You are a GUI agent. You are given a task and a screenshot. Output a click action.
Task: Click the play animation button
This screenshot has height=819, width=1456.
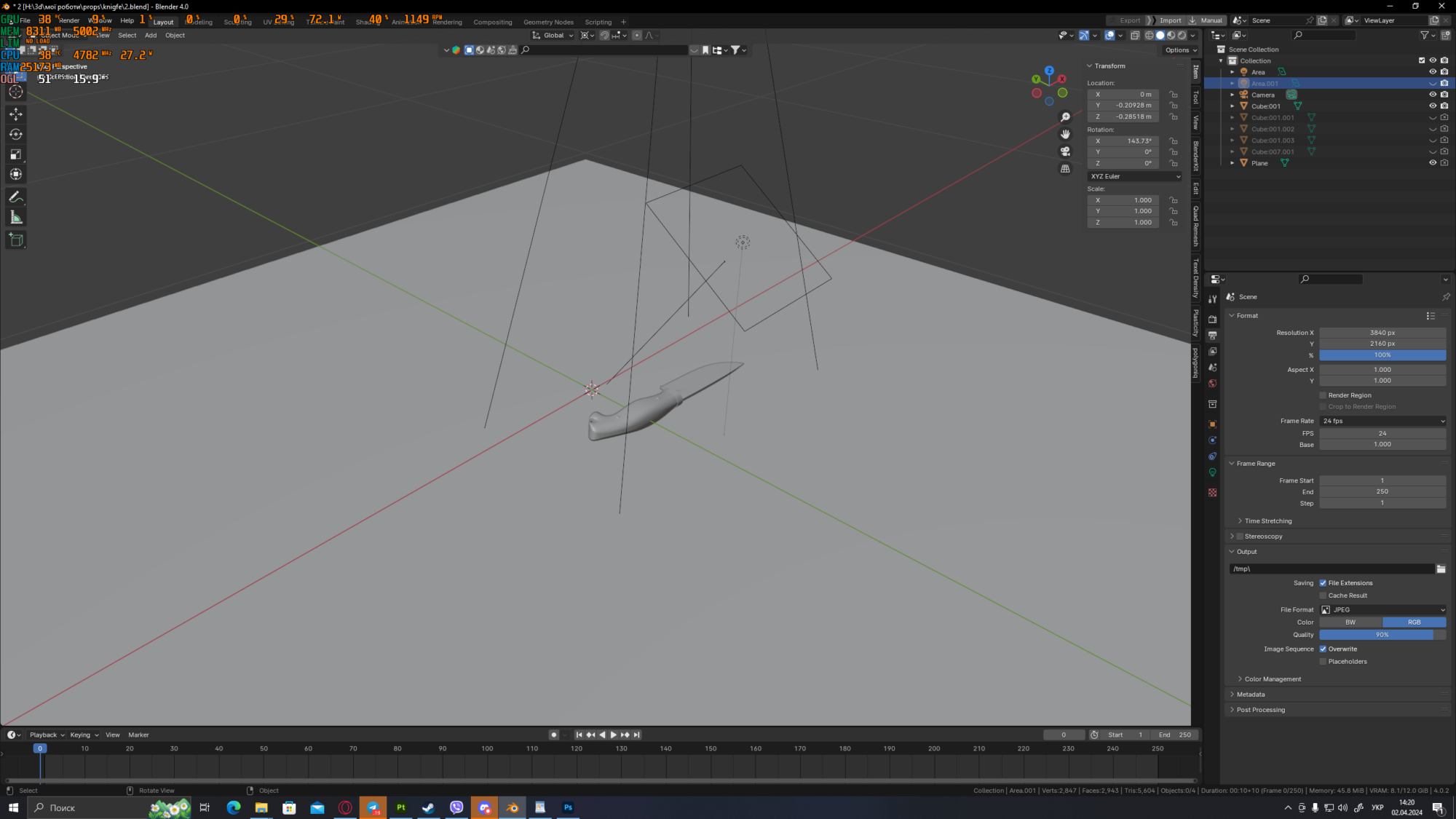click(613, 735)
